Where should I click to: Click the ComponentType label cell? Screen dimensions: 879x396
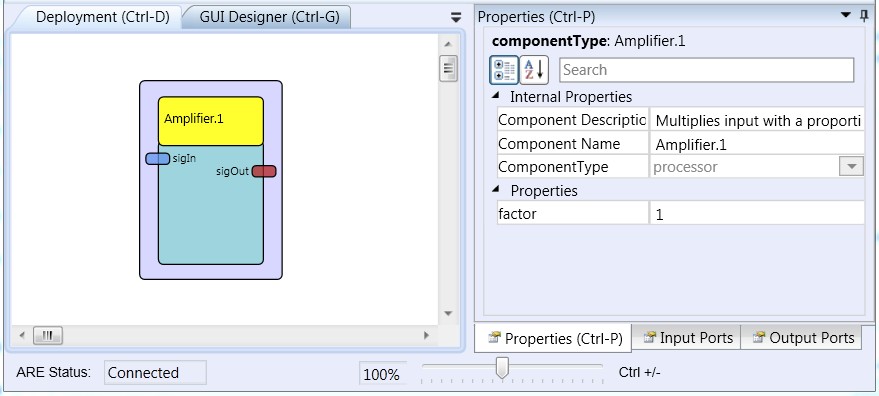coord(573,167)
